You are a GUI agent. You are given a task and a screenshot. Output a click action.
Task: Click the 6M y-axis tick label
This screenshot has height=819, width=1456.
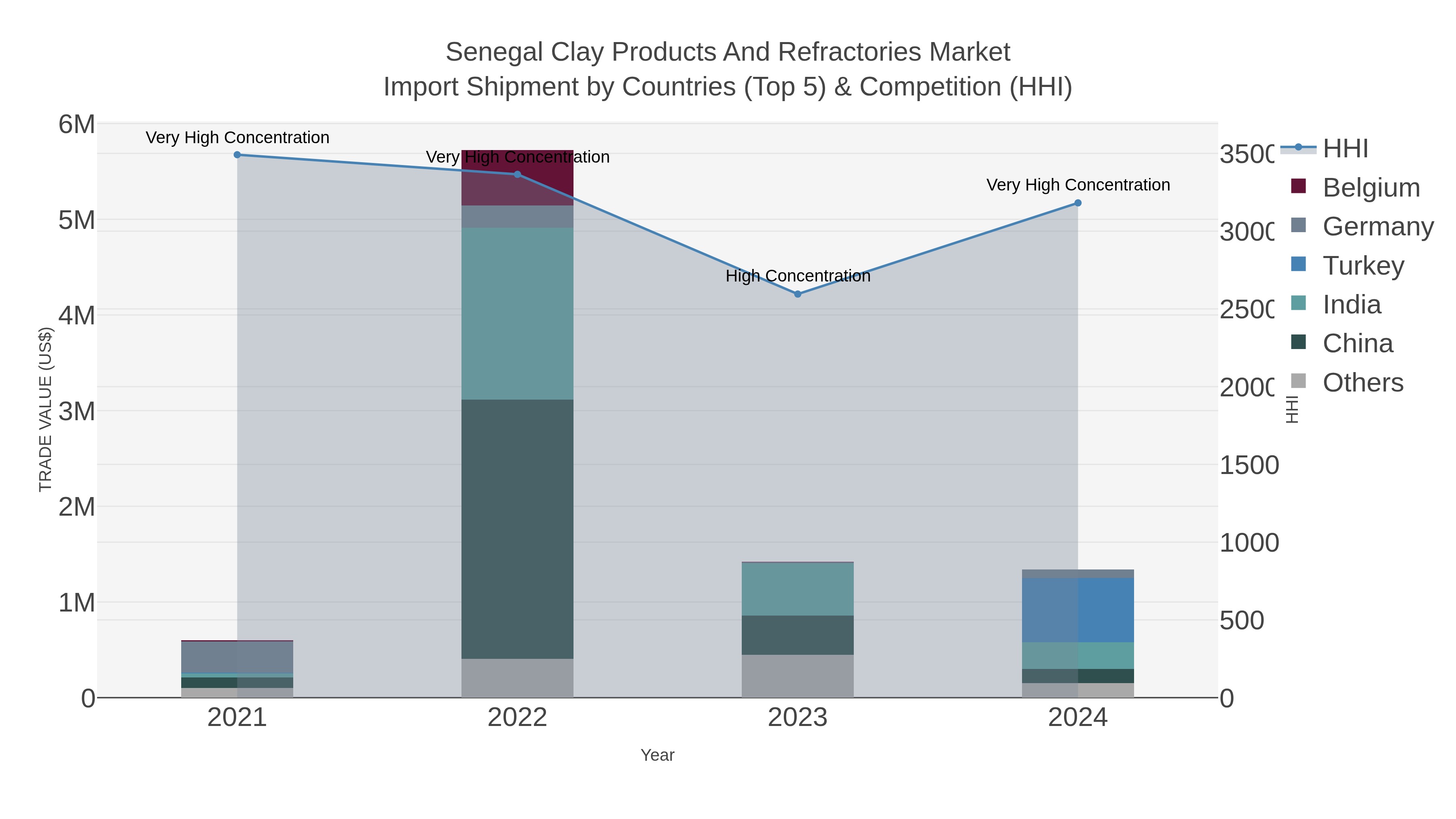coord(77,124)
